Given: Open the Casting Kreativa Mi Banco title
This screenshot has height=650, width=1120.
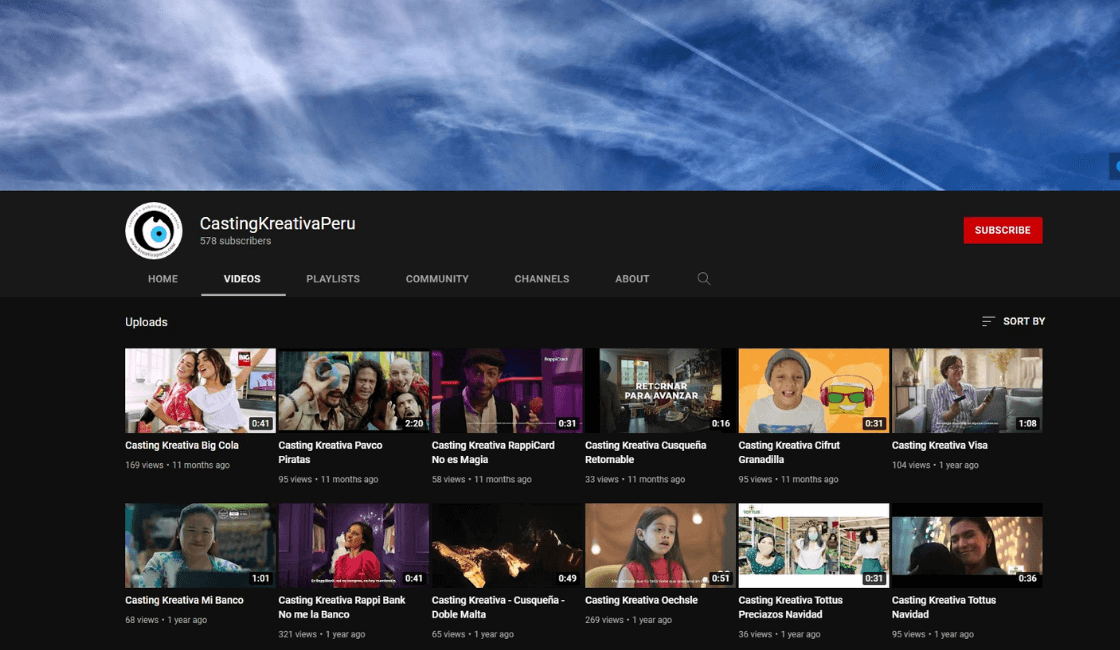Looking at the screenshot, I should 184,600.
